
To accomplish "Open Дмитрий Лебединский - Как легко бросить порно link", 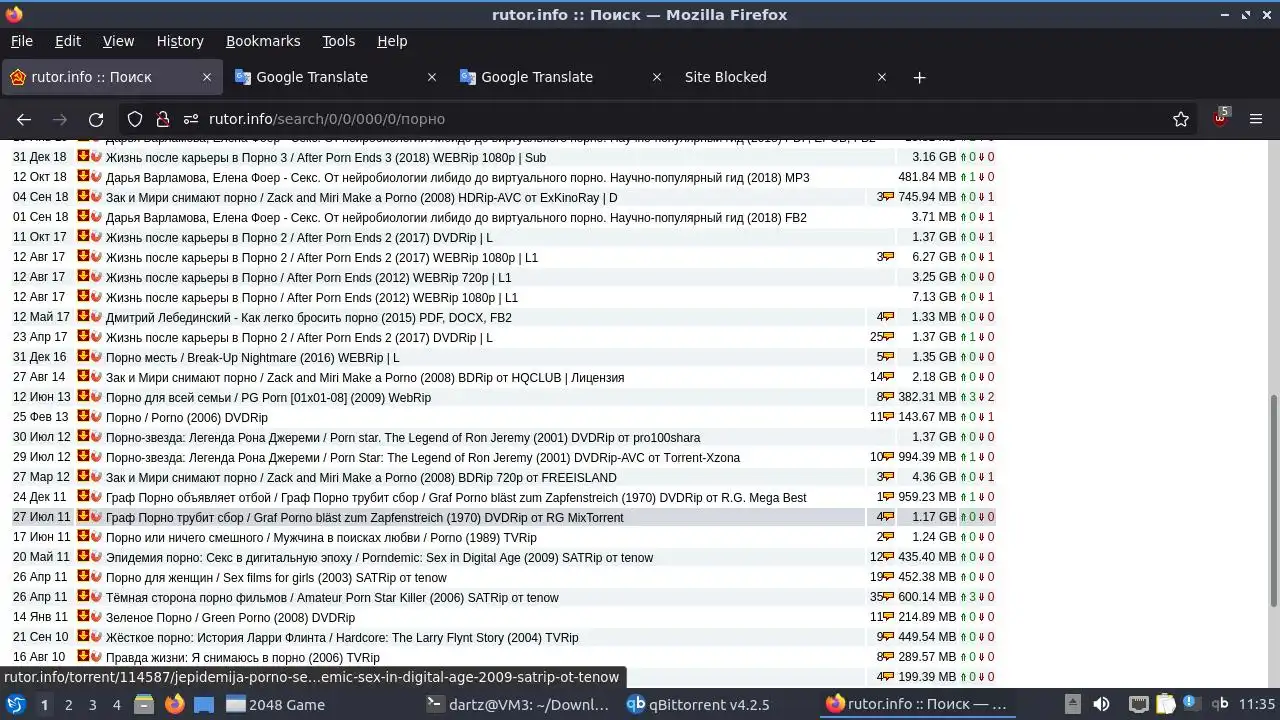I will [x=309, y=318].
